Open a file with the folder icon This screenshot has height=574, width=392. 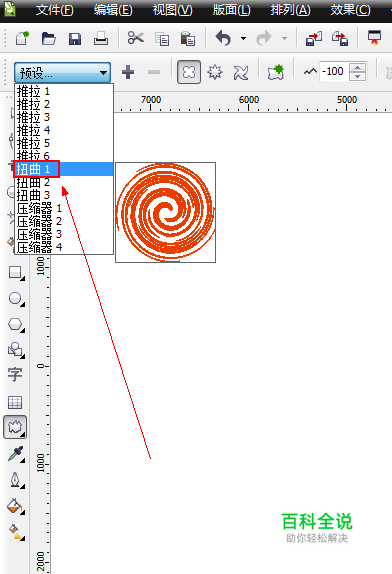pos(48,38)
